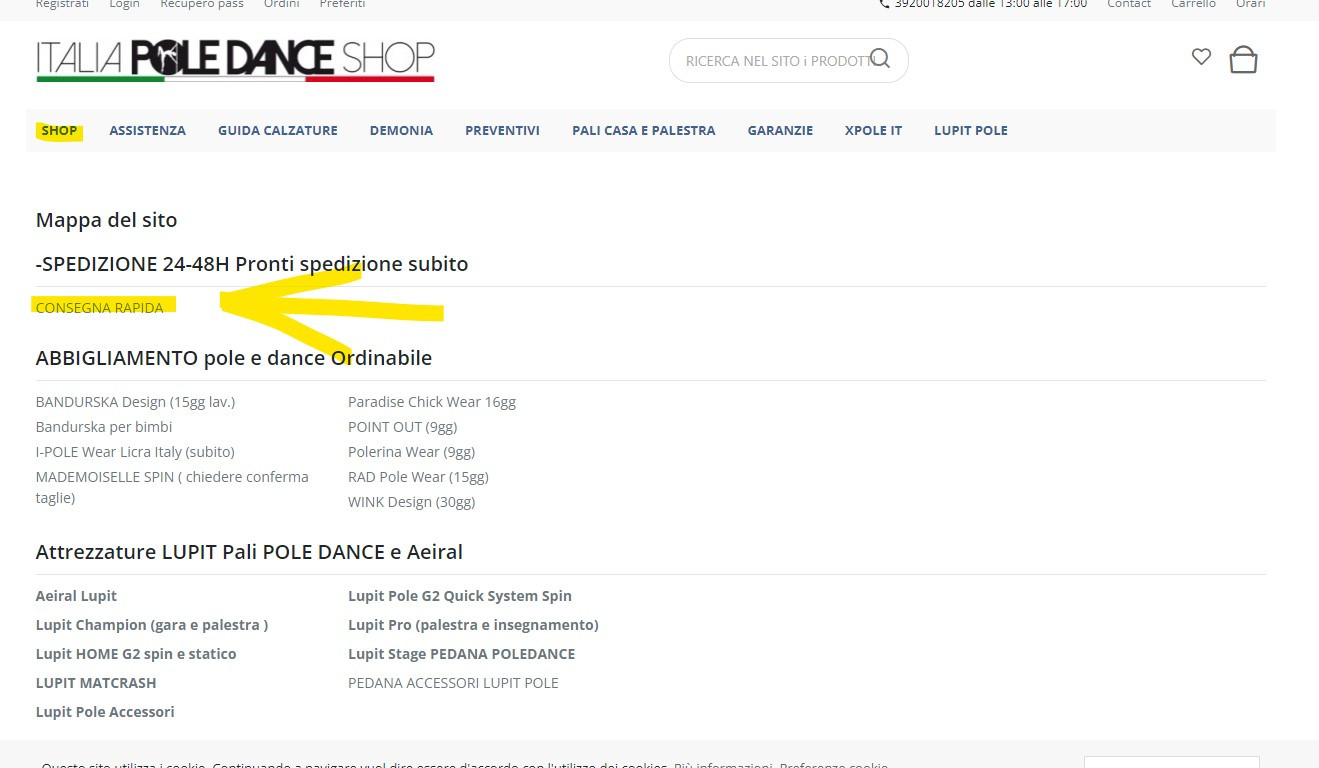Open the Preferiti link in top bar
Screen dimensions: 1319x768
click(x=342, y=4)
